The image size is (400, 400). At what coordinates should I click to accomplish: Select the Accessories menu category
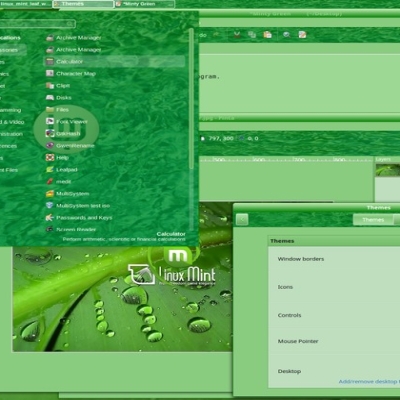pos(13,50)
